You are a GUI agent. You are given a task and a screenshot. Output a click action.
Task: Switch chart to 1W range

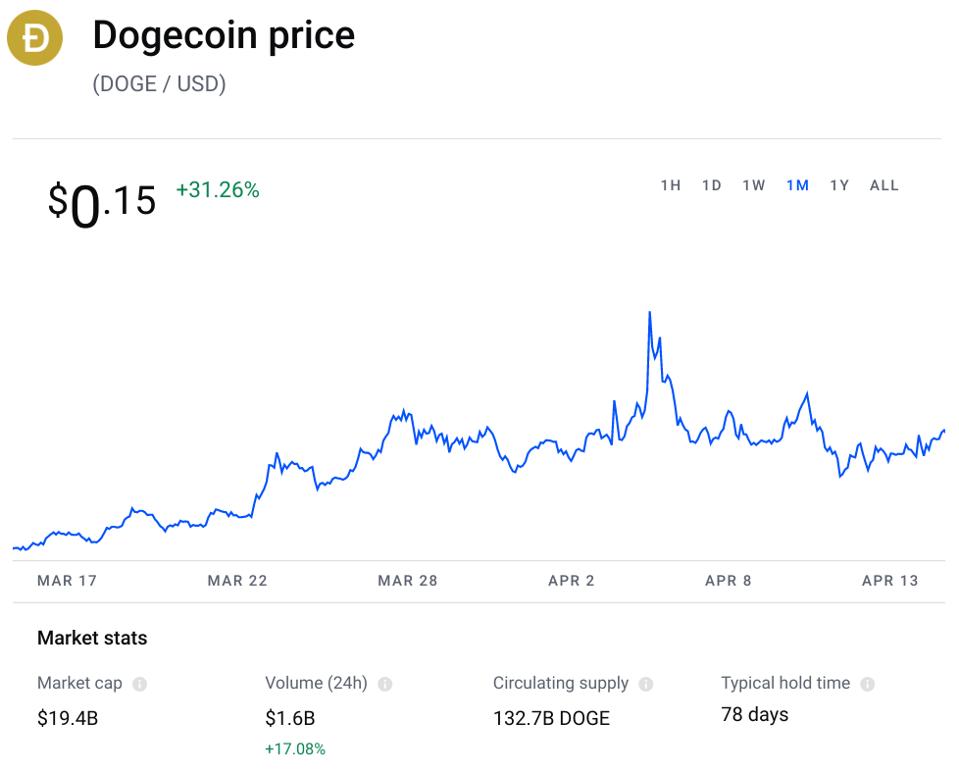[x=754, y=185]
